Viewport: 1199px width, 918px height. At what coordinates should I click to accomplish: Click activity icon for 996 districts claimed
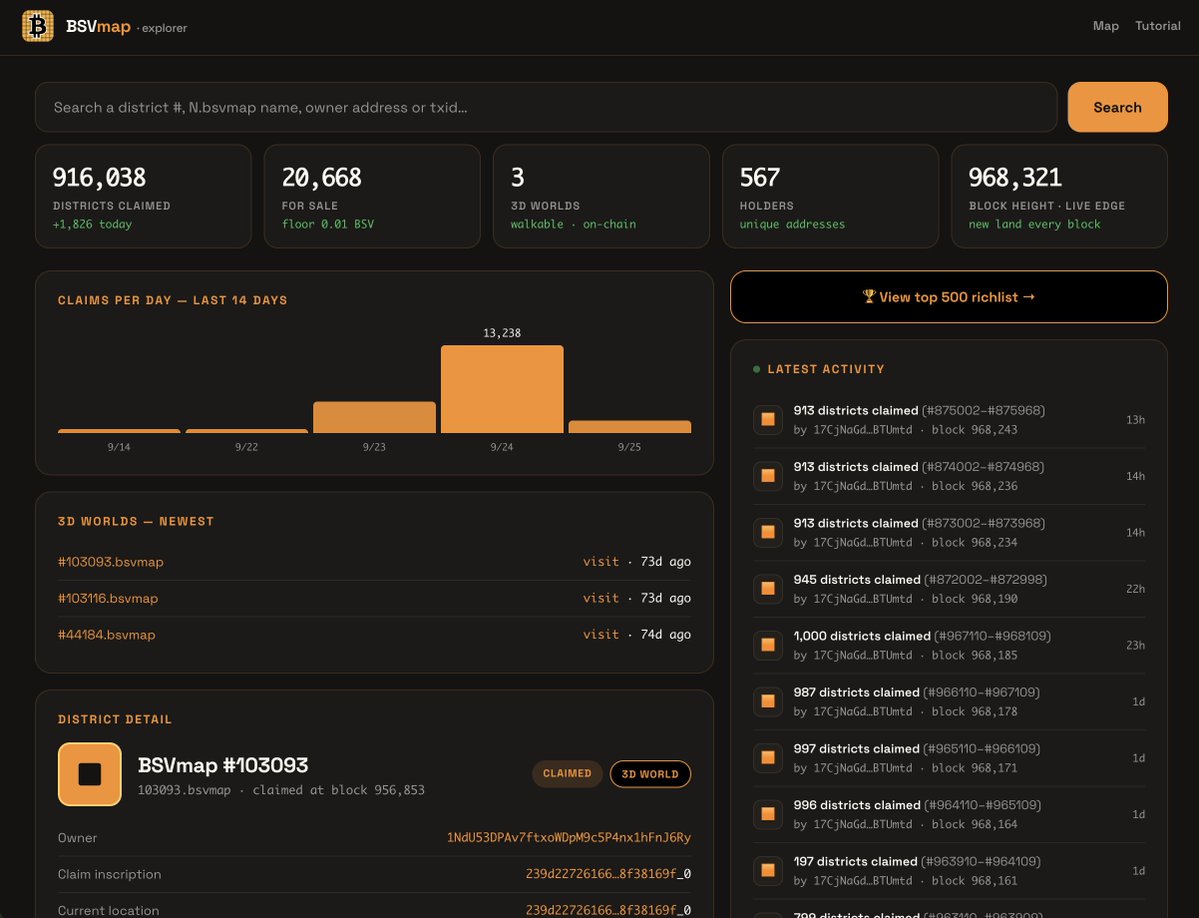[768, 814]
